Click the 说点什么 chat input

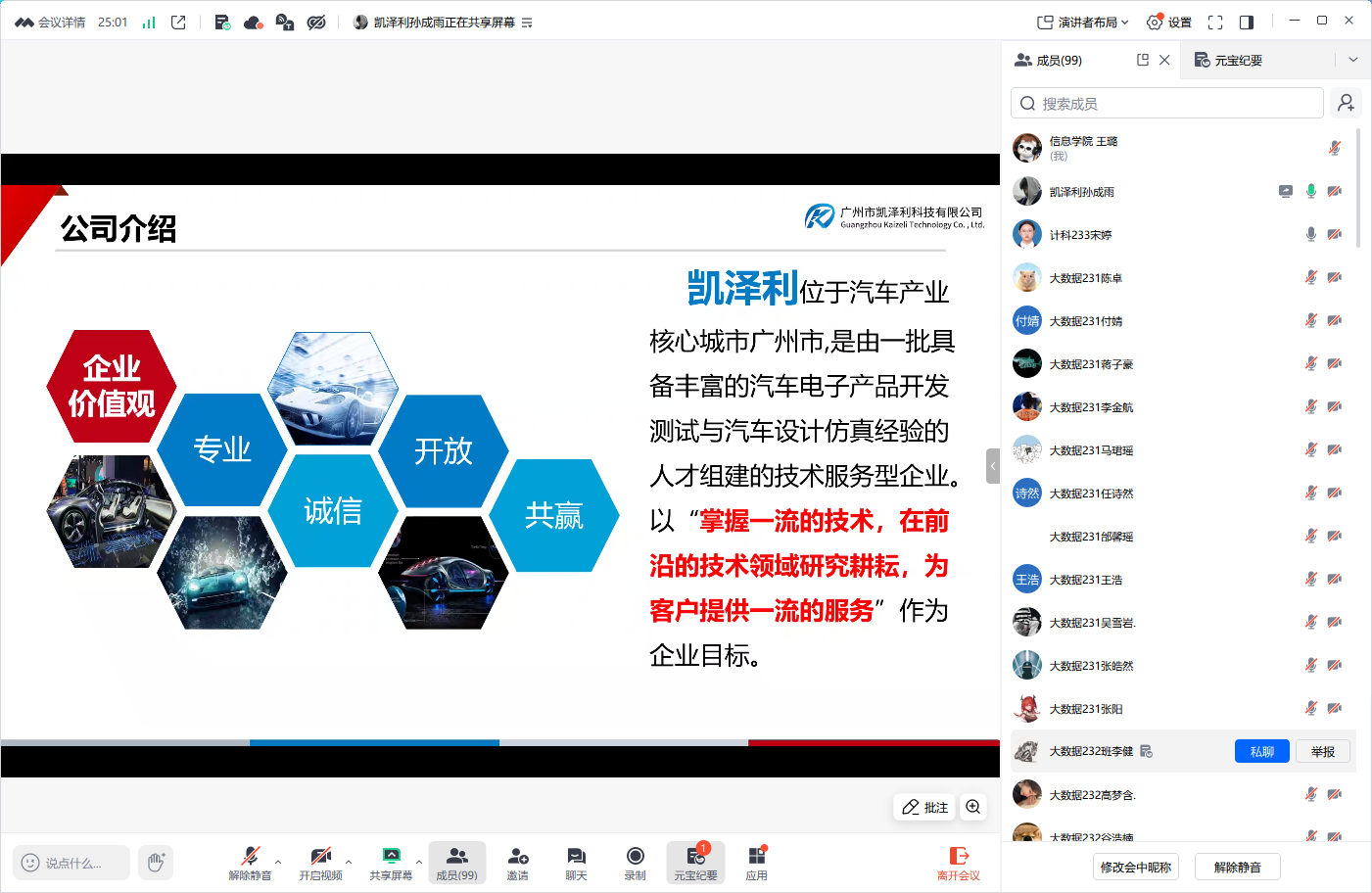[71, 863]
